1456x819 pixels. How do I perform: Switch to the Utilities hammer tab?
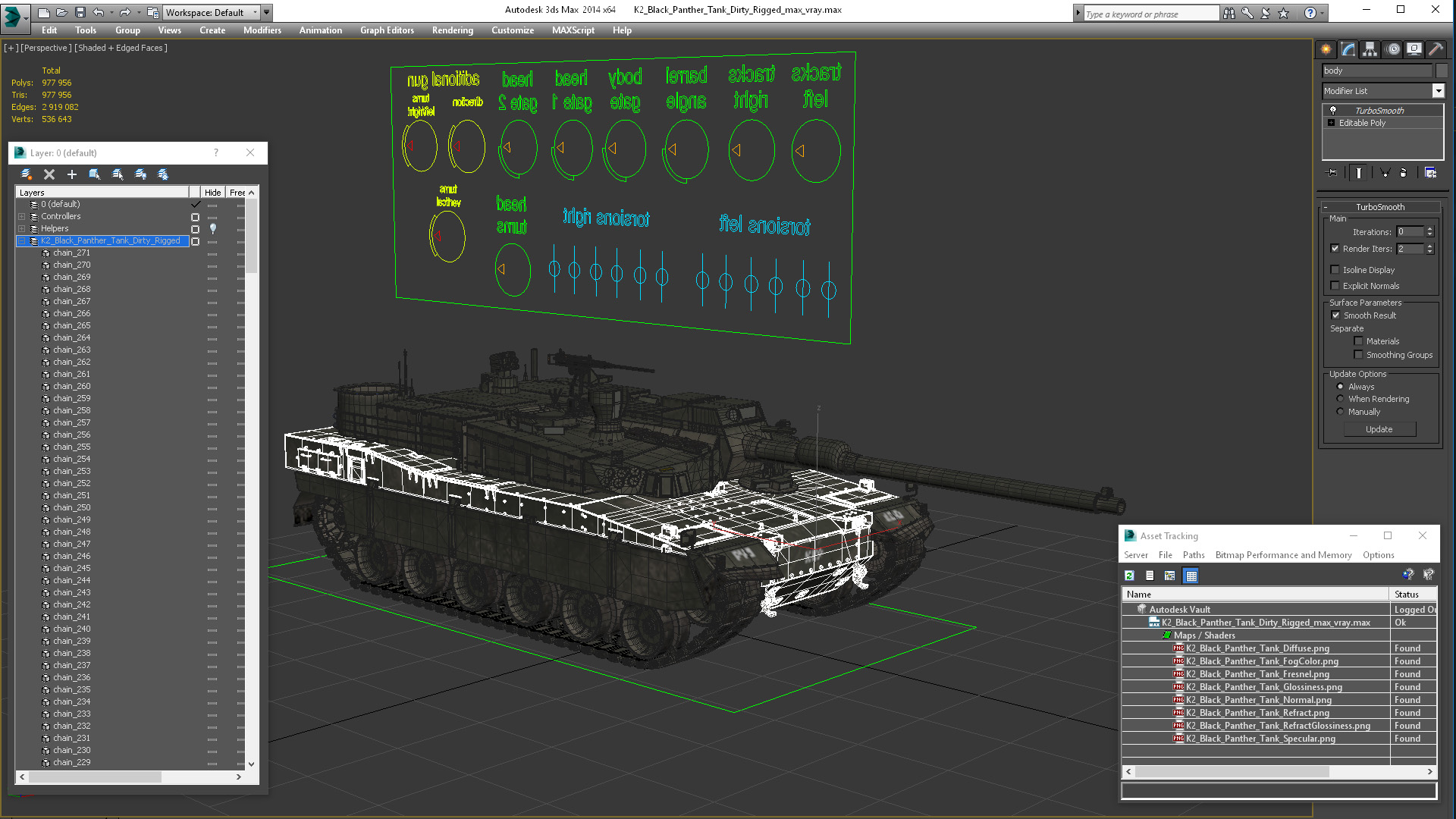pyautogui.click(x=1436, y=49)
